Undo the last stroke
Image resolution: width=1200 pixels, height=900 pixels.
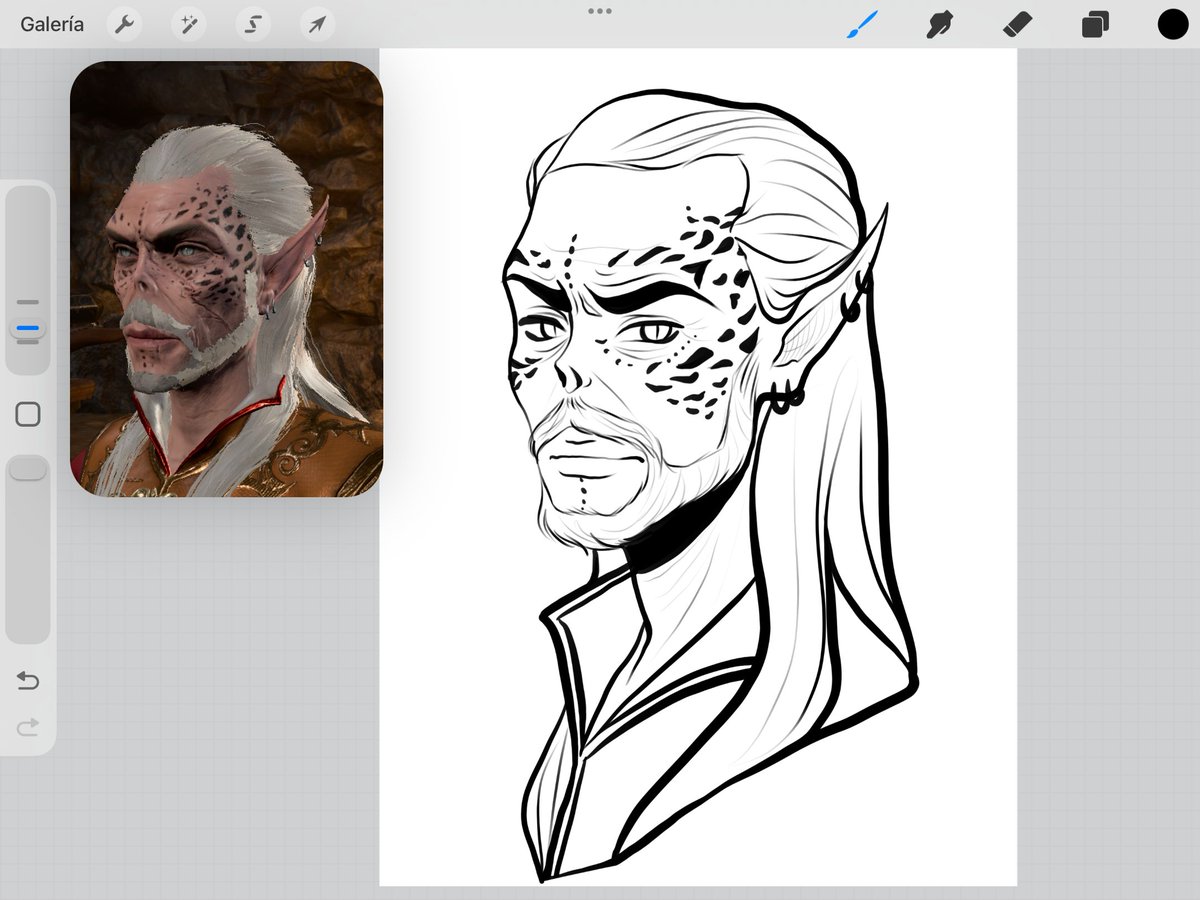tap(28, 682)
